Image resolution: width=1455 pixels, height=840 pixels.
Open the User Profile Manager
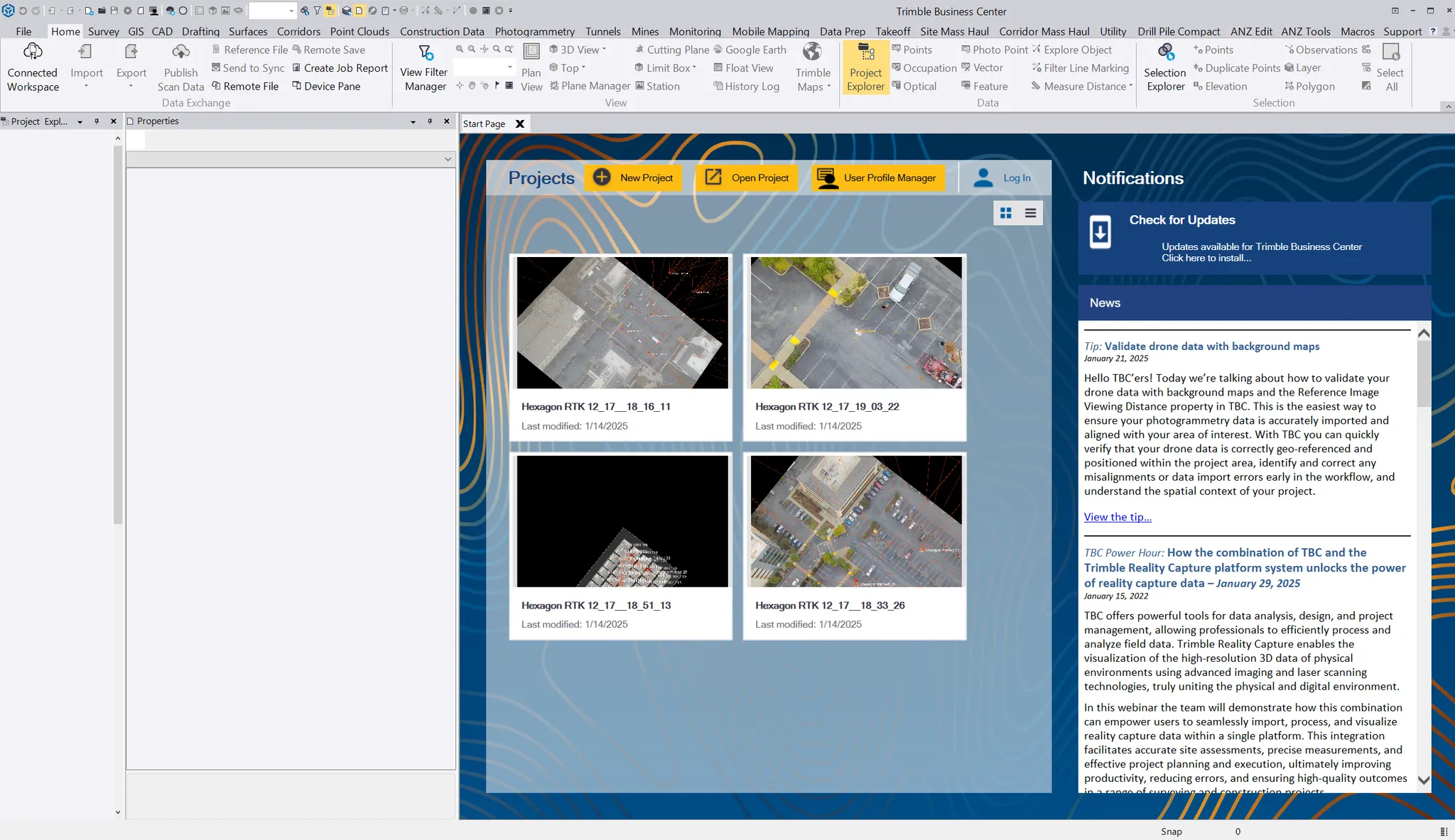878,178
